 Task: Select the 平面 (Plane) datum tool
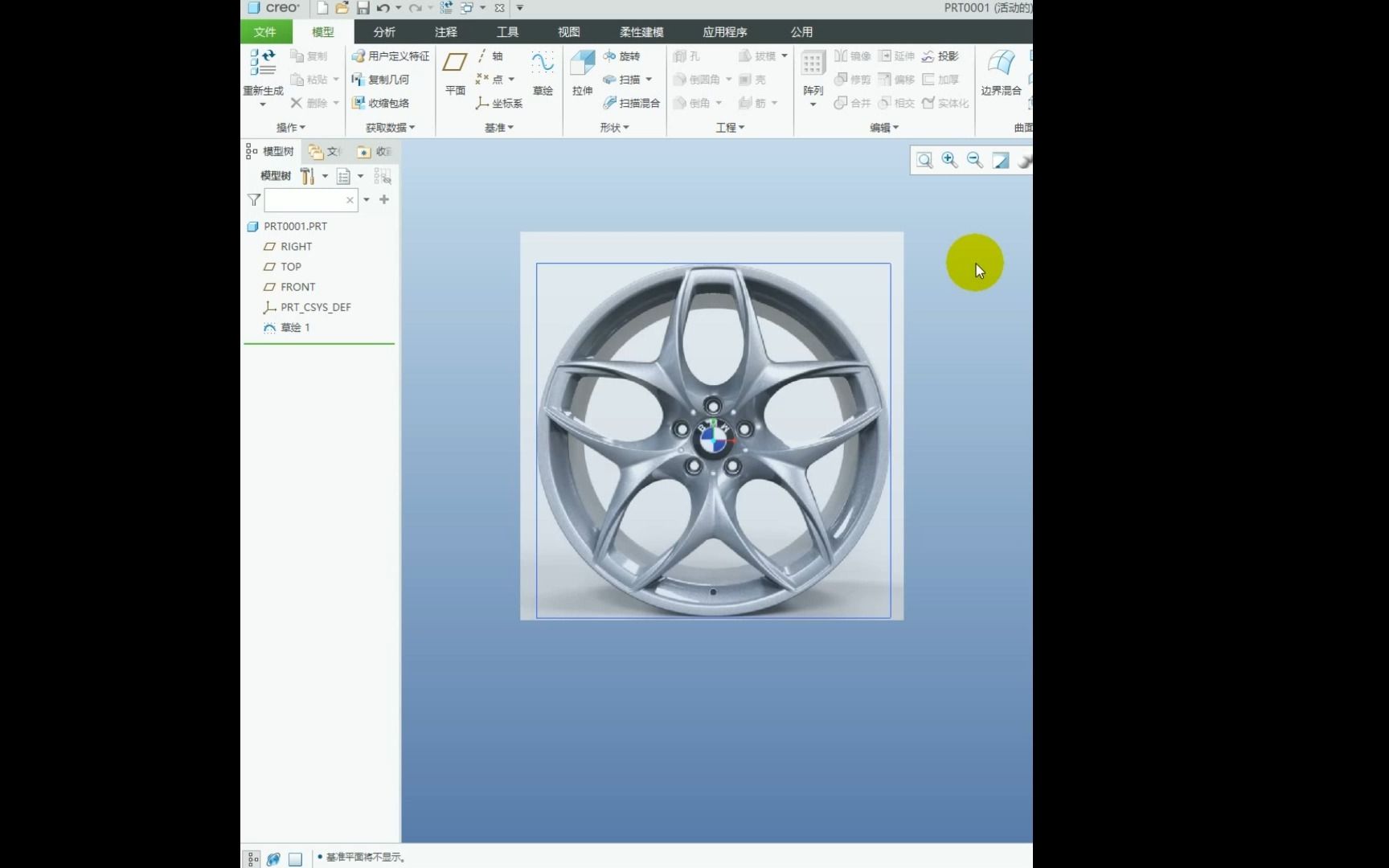(455, 72)
